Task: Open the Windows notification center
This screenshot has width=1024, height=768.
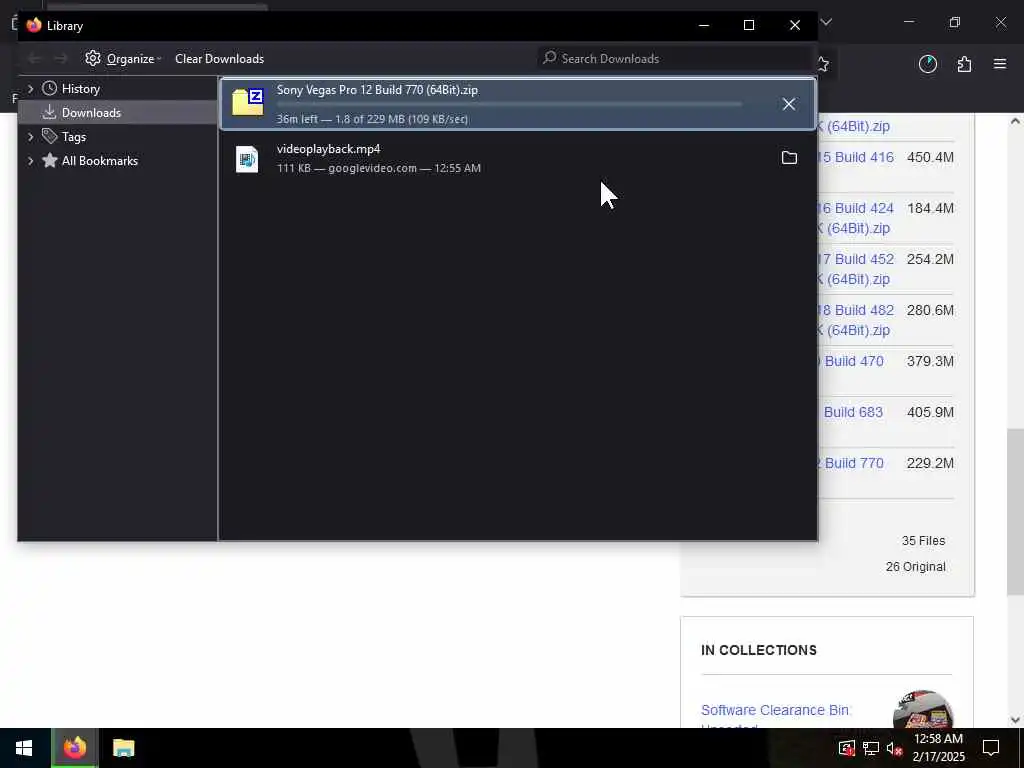Action: (x=991, y=748)
